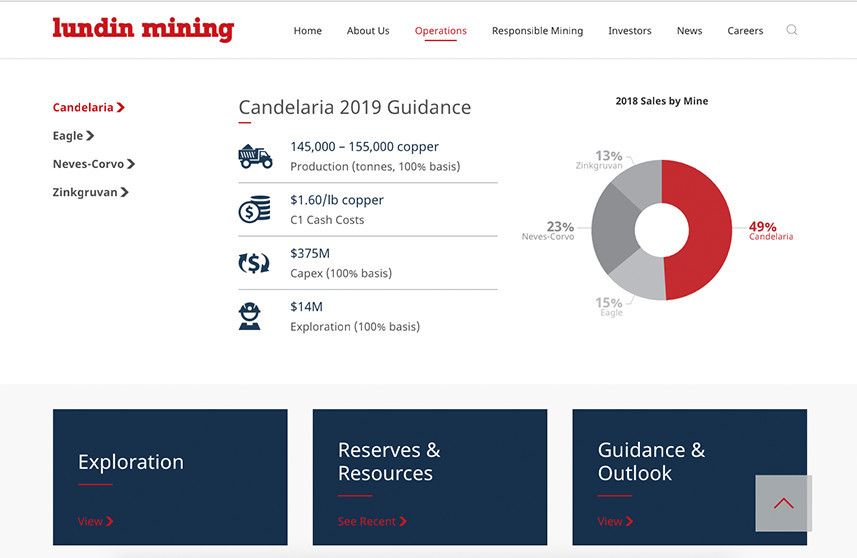The height and width of the screenshot is (558, 857).
Task: Click the 13% Zinkgruvan chart label
Action: point(599,160)
